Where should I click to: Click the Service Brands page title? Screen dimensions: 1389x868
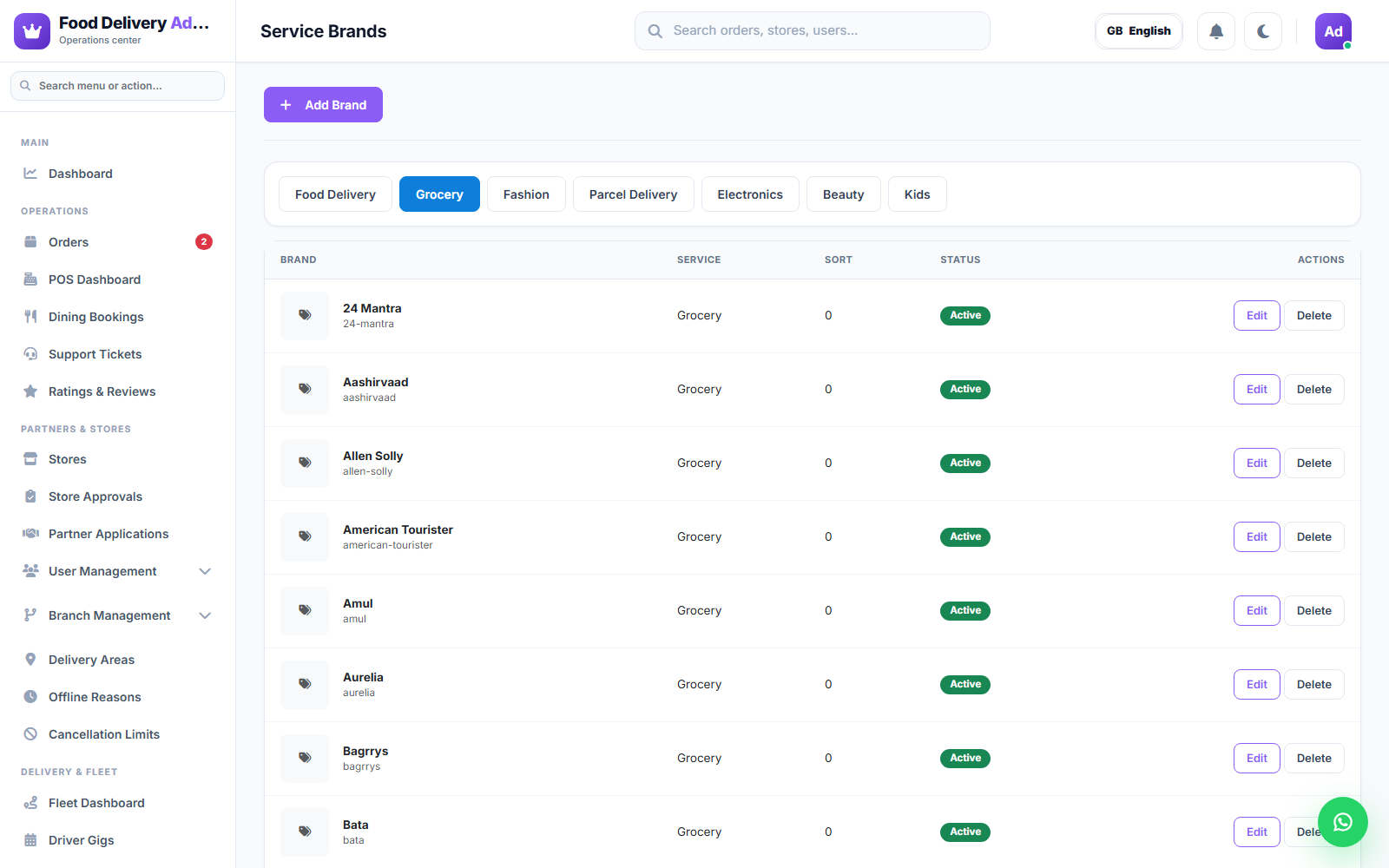pyautogui.click(x=324, y=31)
